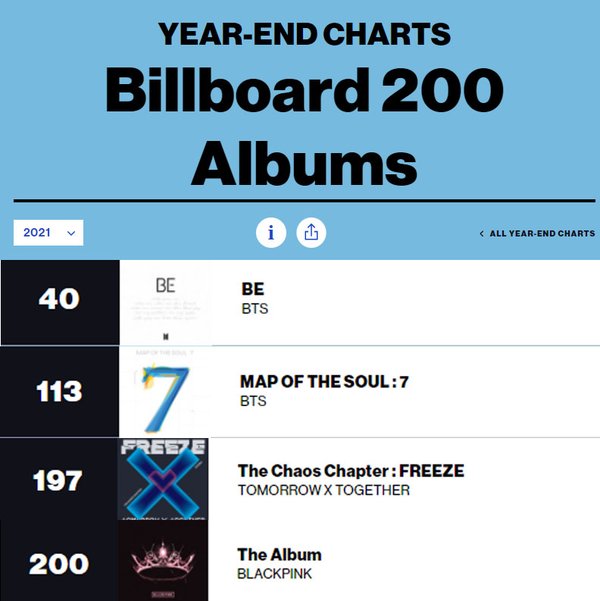Select the rank 197 chart position box
Viewport: 600px width, 601px height.
point(59,479)
